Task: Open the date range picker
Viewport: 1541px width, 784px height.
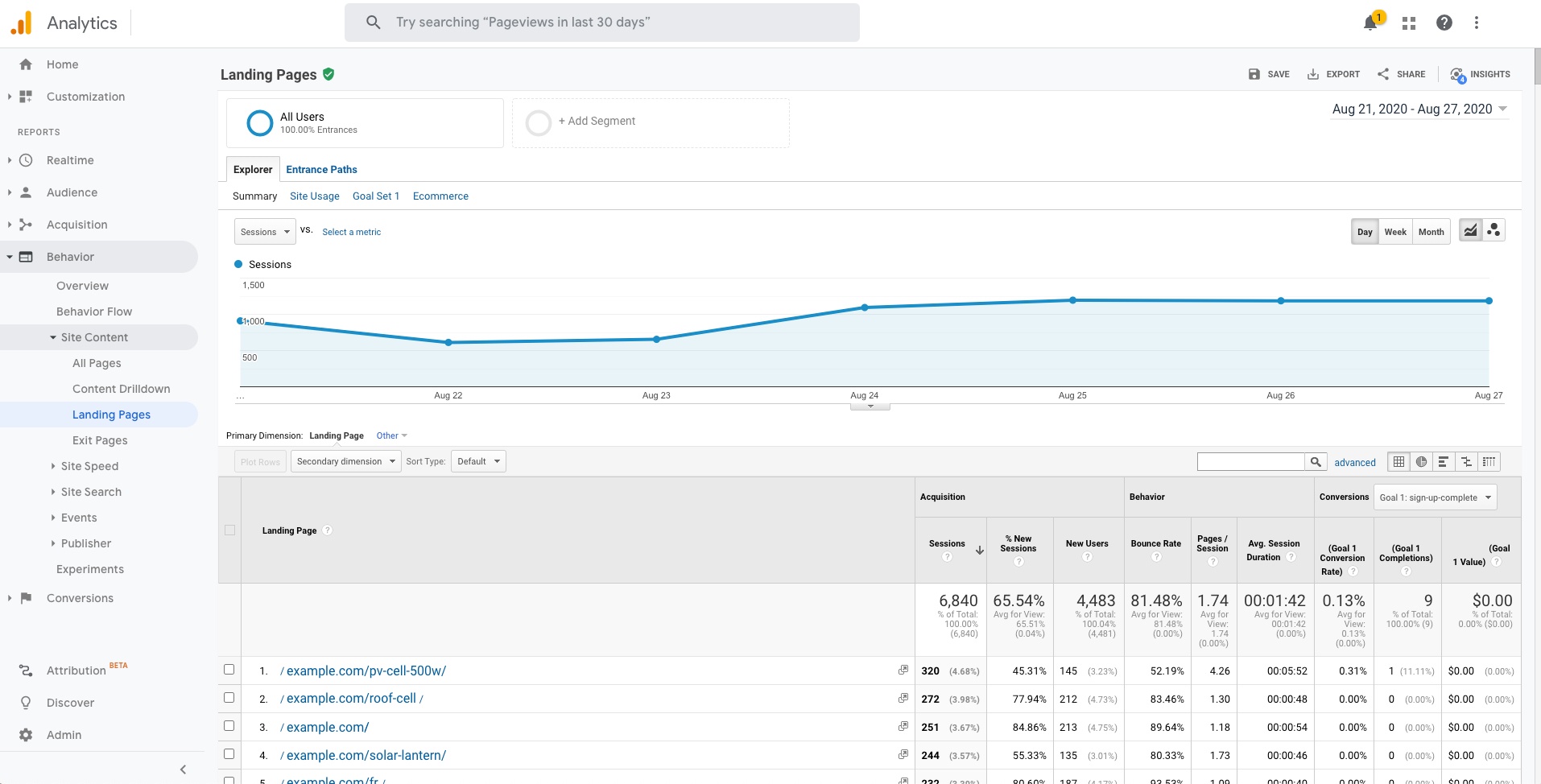Action: [1419, 109]
